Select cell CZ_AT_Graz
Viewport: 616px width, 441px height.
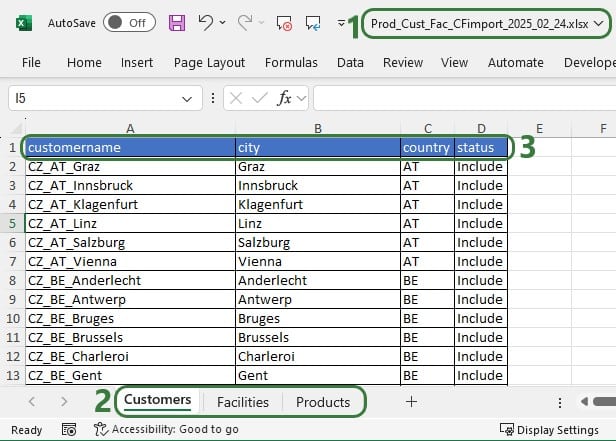[130, 167]
